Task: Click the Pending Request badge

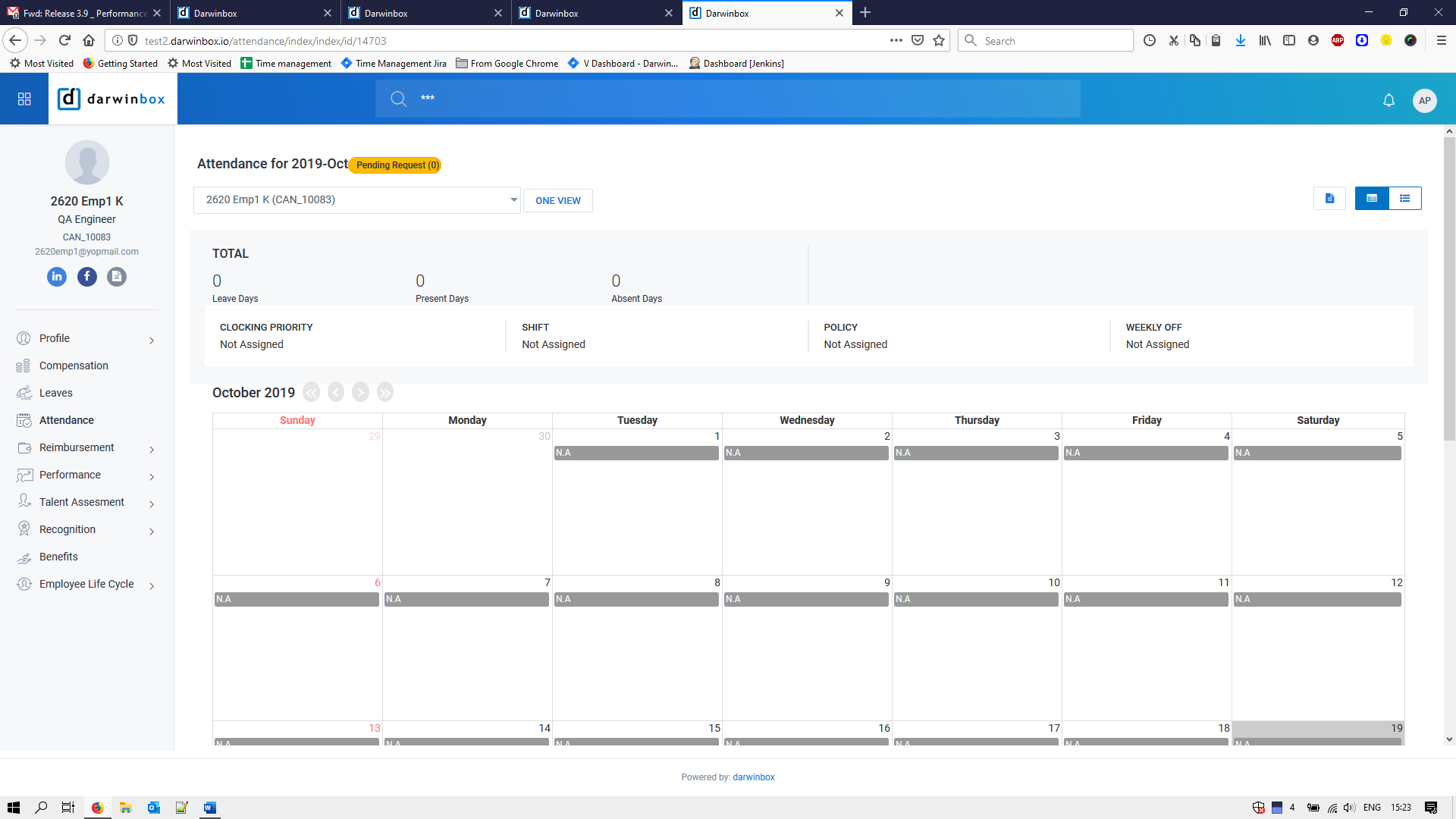Action: coord(397,165)
